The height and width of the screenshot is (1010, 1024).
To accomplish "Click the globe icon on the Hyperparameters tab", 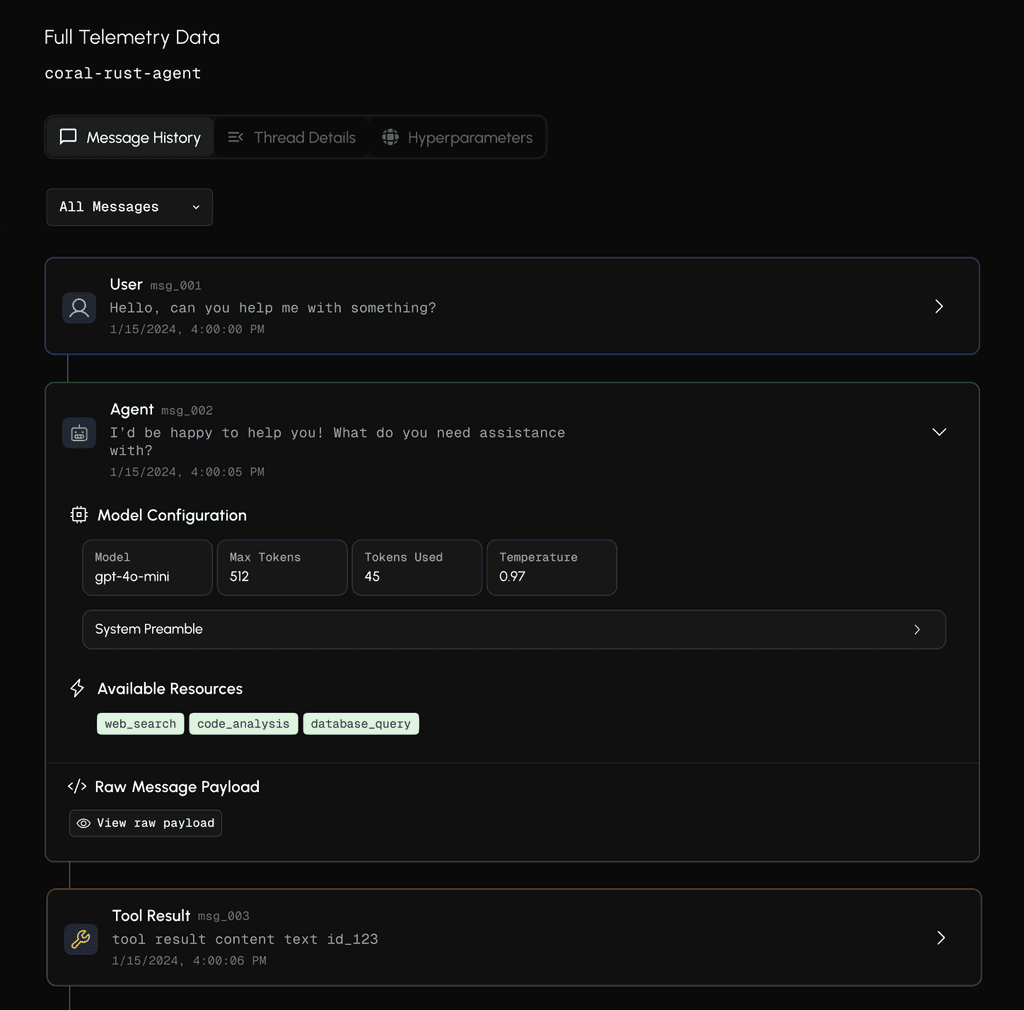I will click(x=391, y=137).
